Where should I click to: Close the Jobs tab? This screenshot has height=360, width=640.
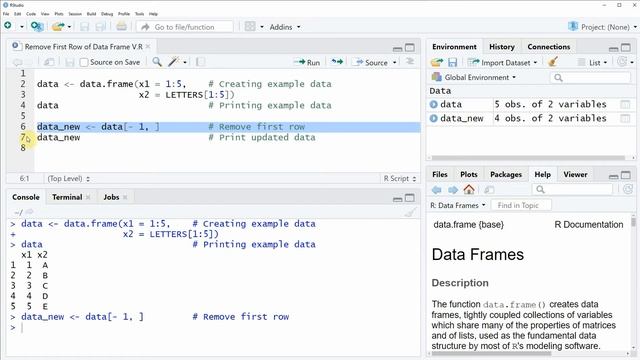125,197
